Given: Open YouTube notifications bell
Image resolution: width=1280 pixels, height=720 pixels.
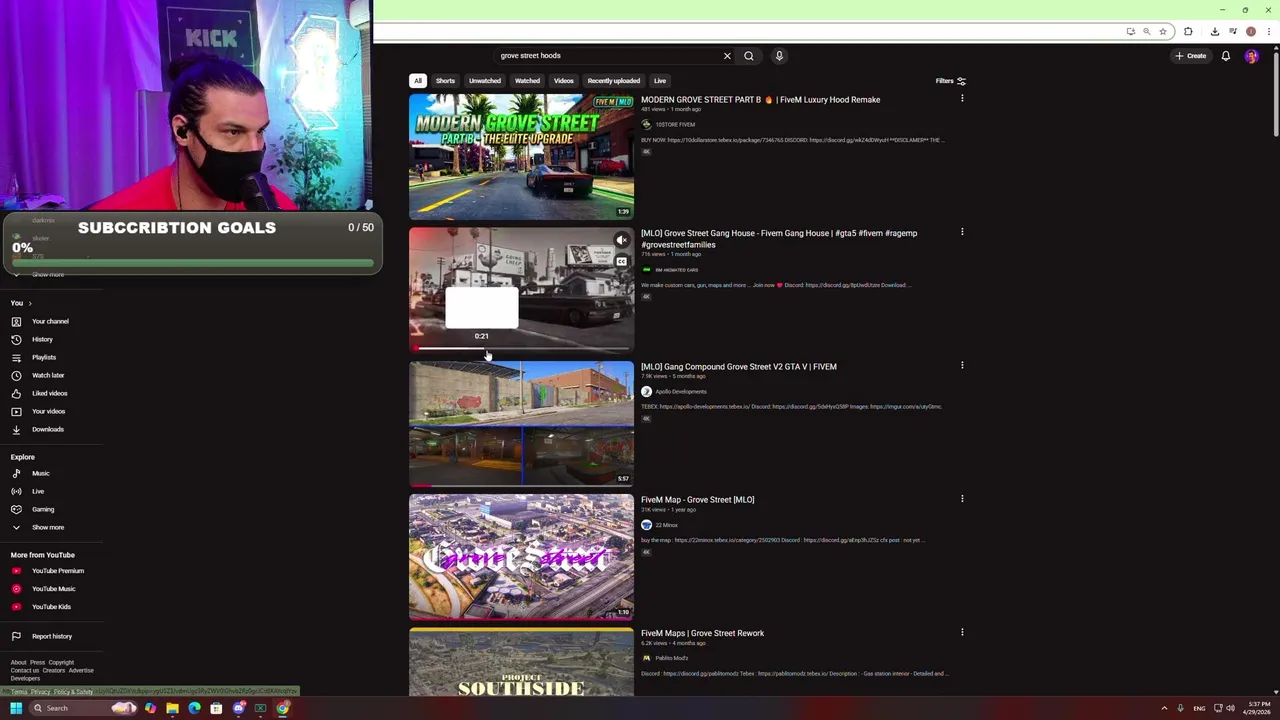Looking at the screenshot, I should (x=1225, y=56).
